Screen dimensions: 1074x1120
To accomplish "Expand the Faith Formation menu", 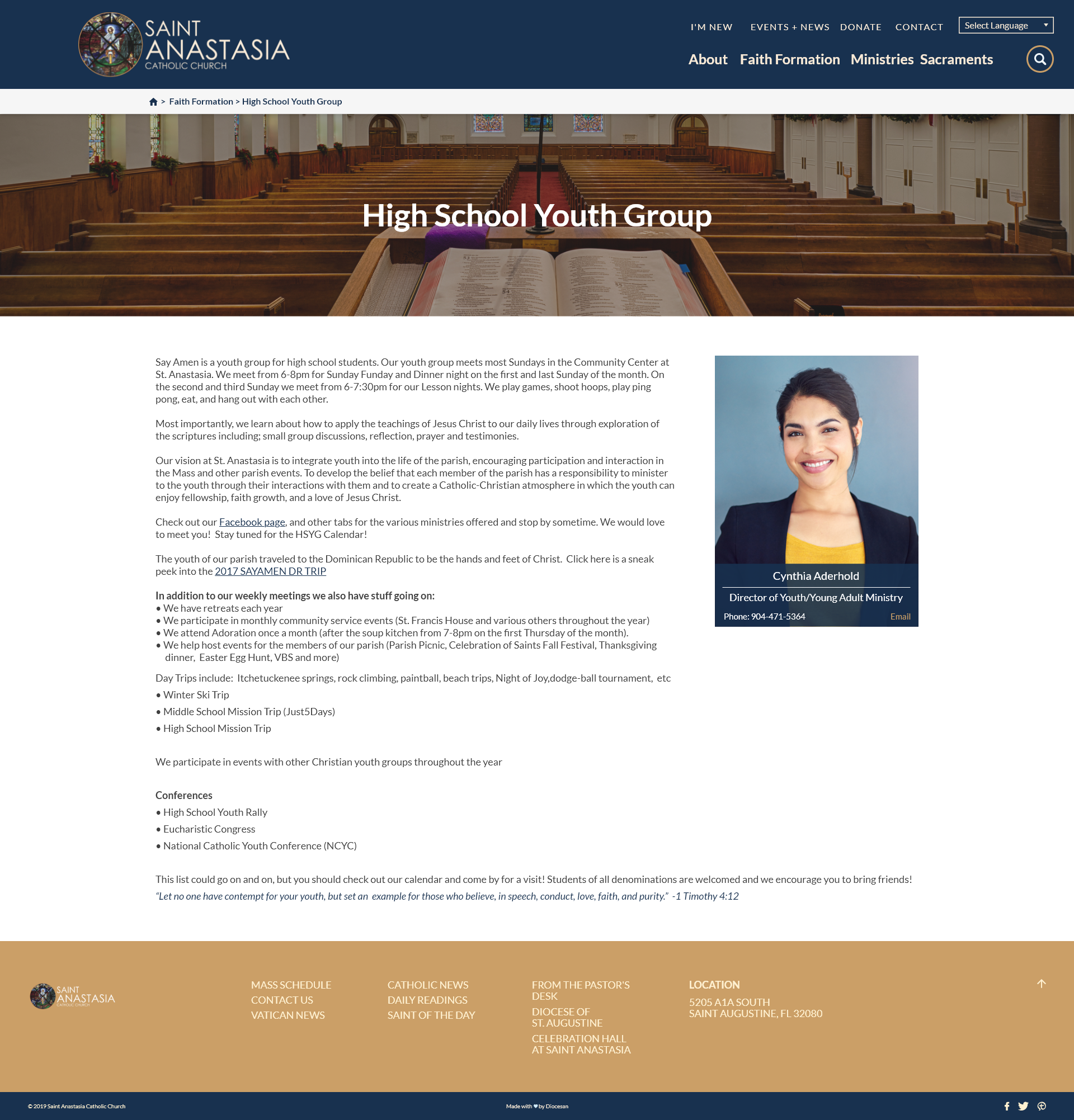I will click(x=789, y=59).
